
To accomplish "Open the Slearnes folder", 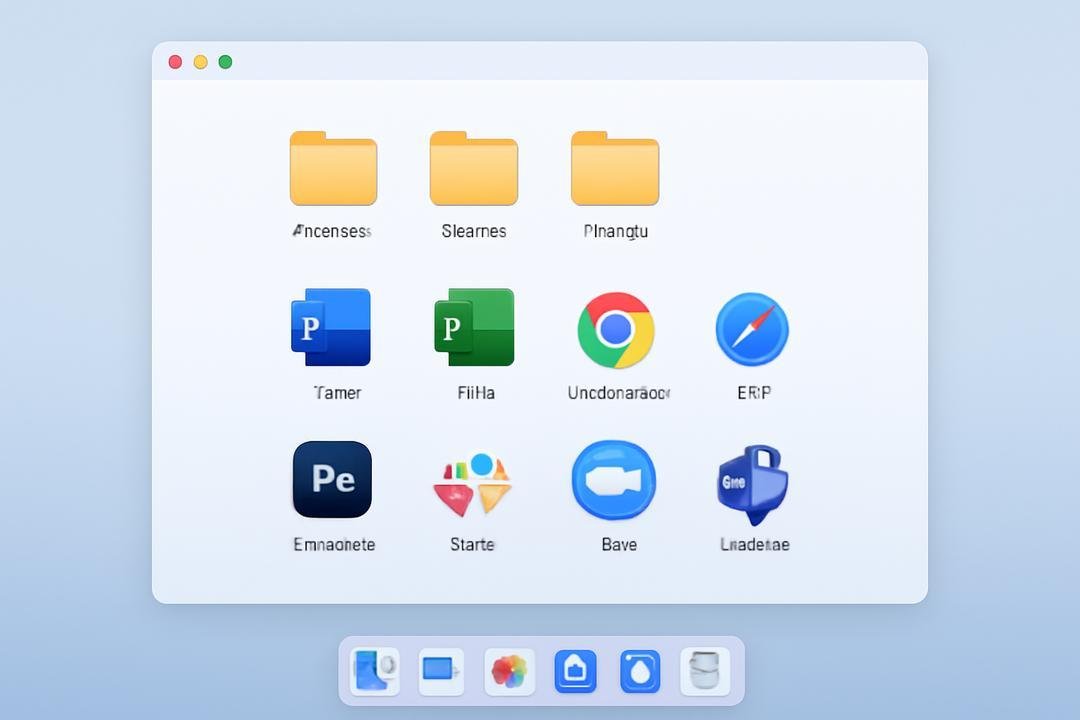I will click(474, 169).
